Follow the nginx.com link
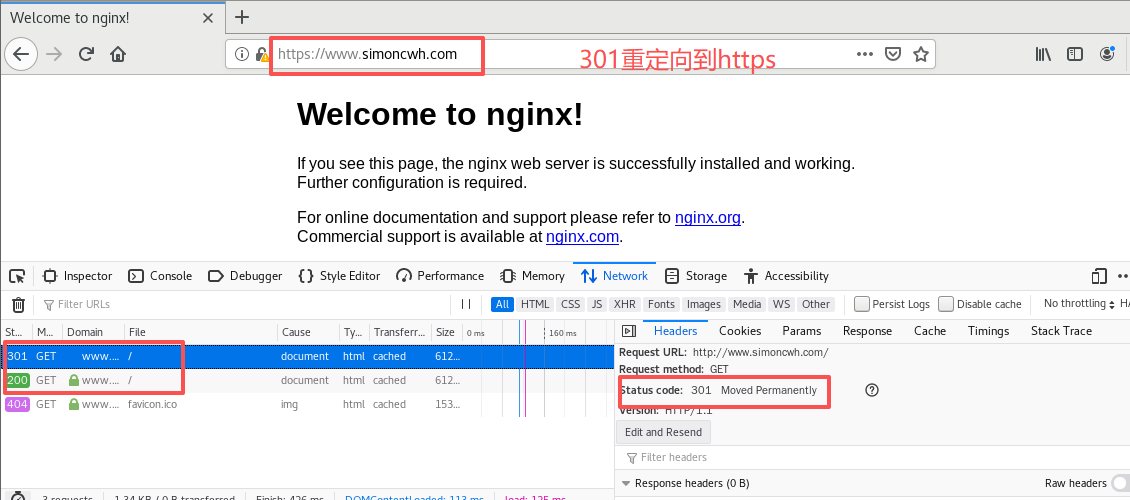This screenshot has width=1130, height=500. tap(582, 236)
